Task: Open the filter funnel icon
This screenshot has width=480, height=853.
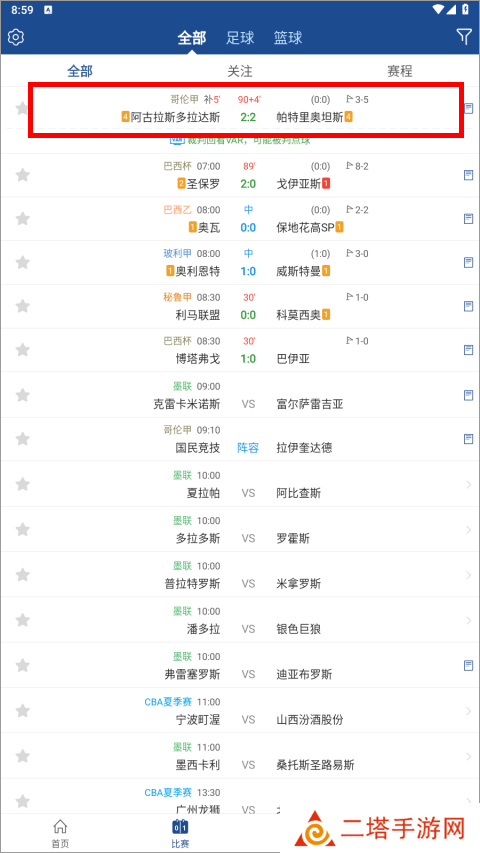Action: click(x=464, y=37)
